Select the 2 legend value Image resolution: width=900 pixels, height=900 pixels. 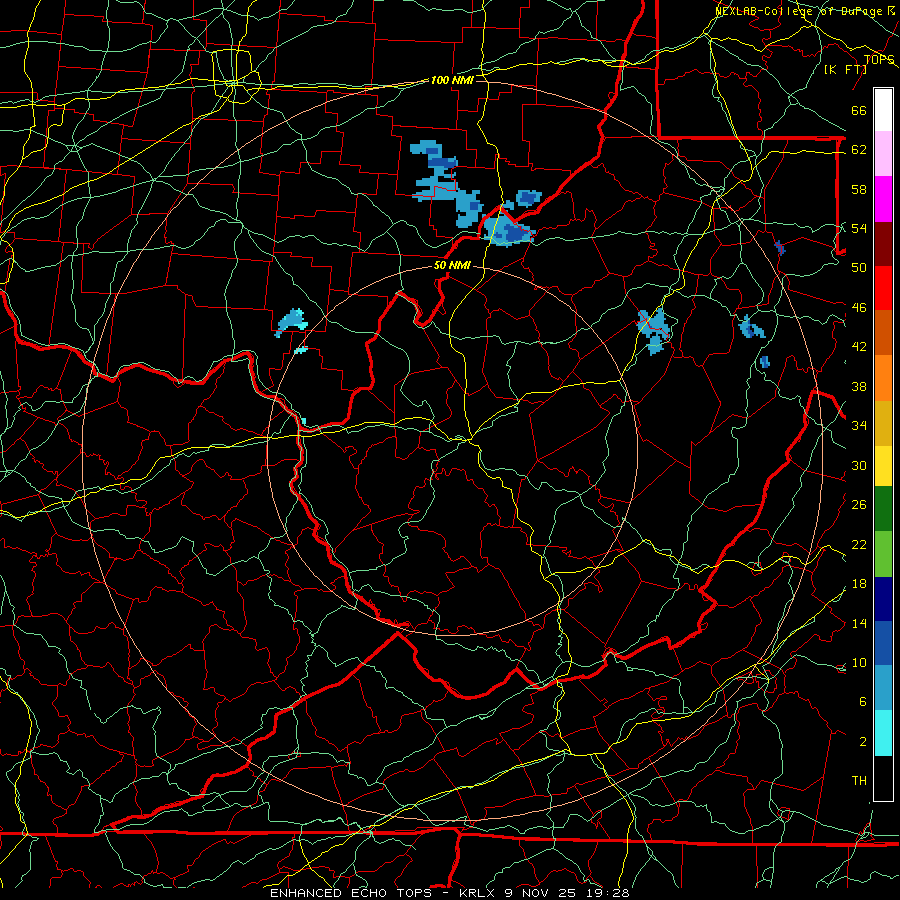coord(863,741)
